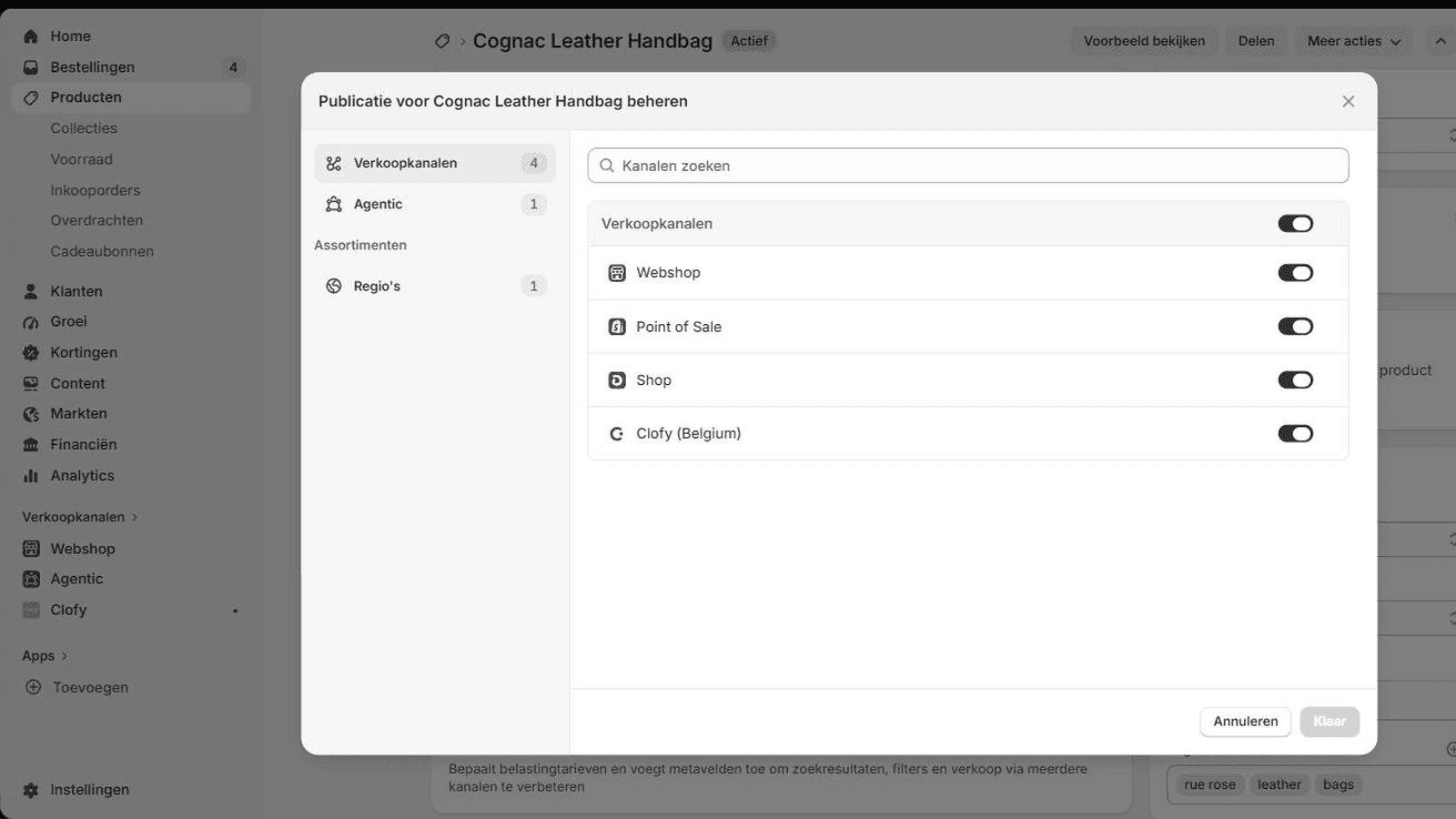Click the Producten tag icon
The image size is (1456, 819).
[31, 97]
